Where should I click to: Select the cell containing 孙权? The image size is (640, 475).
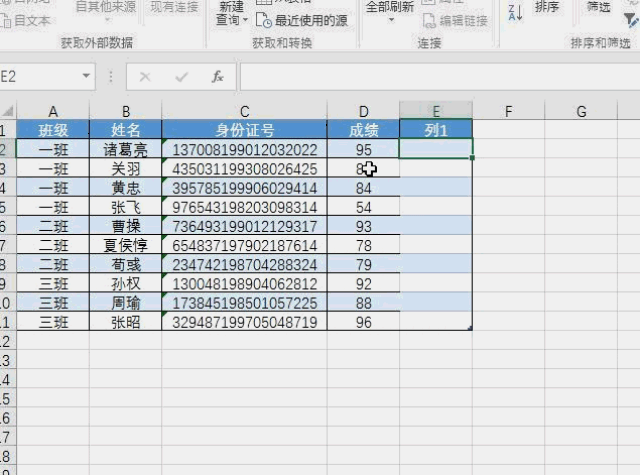pos(126,283)
